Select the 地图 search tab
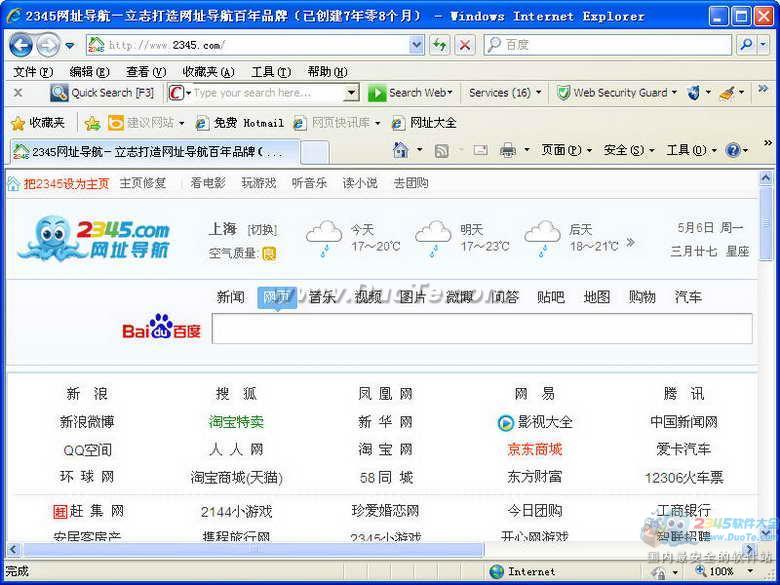The image size is (780, 585). 596,297
